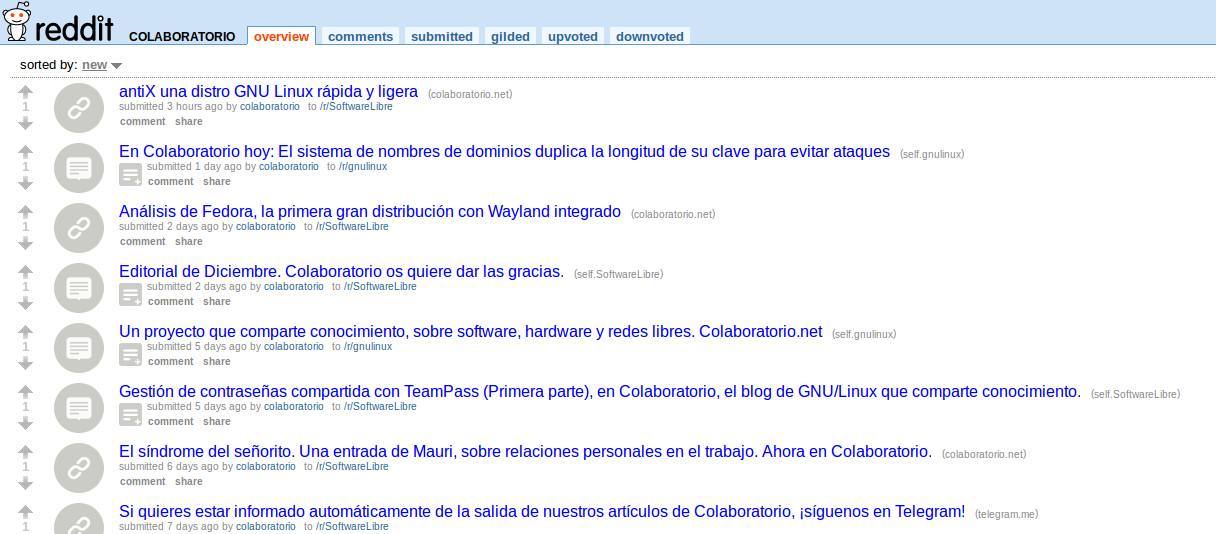The height and width of the screenshot is (534, 1216).
Task: Click comment under the antiX post
Action: tap(143, 121)
